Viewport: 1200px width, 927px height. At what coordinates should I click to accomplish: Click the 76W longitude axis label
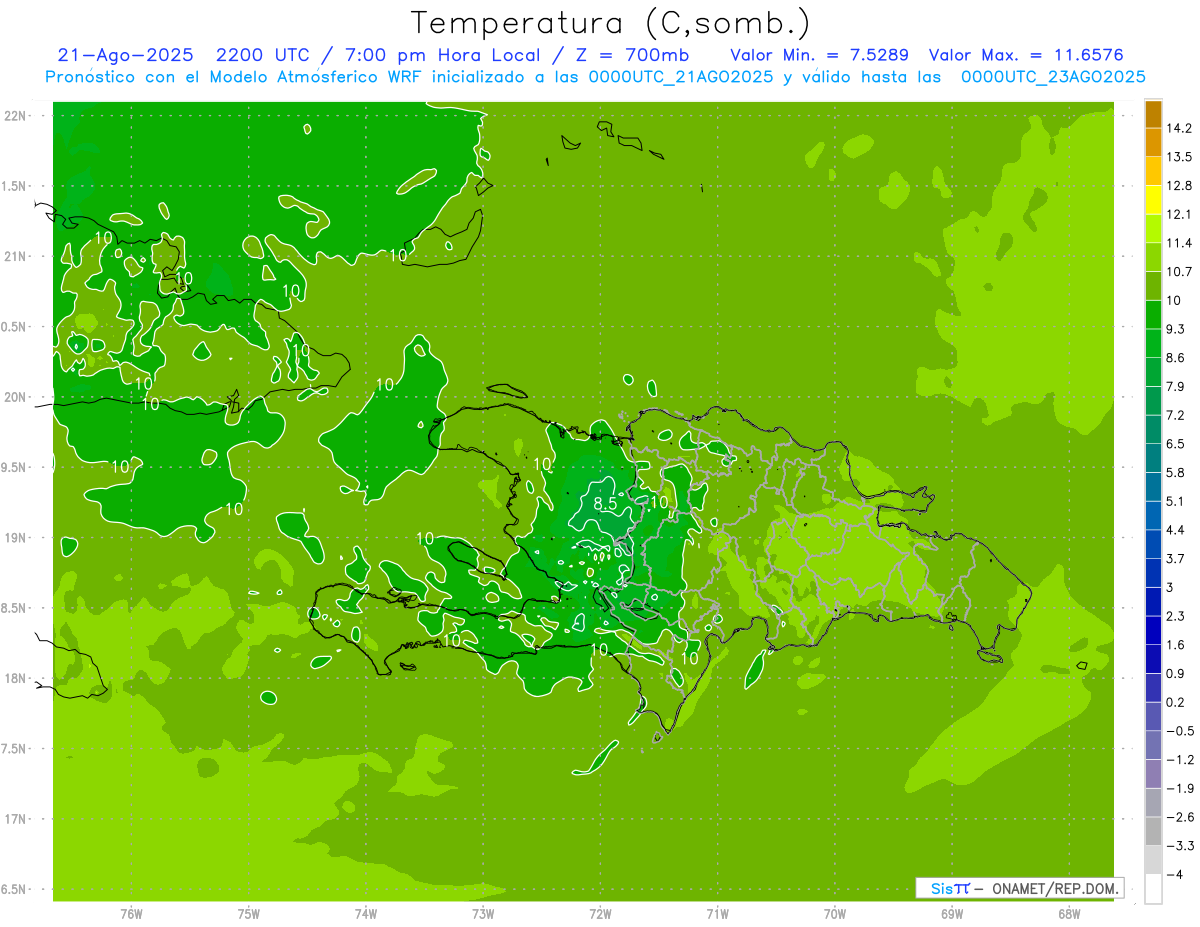click(x=131, y=914)
